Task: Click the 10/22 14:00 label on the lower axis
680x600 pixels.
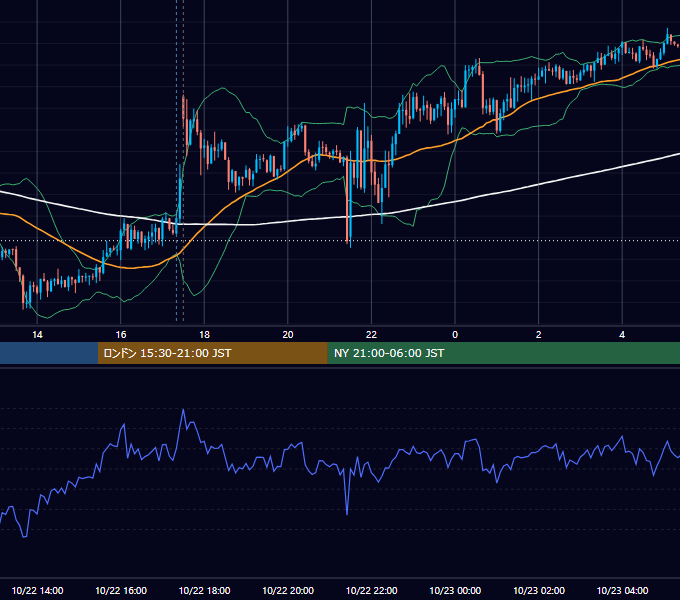Action: click(37, 590)
